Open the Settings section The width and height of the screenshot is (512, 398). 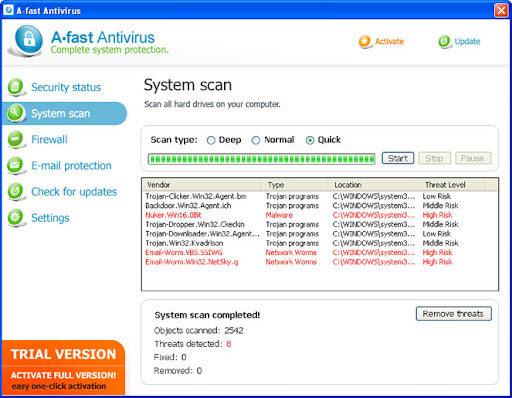point(50,218)
